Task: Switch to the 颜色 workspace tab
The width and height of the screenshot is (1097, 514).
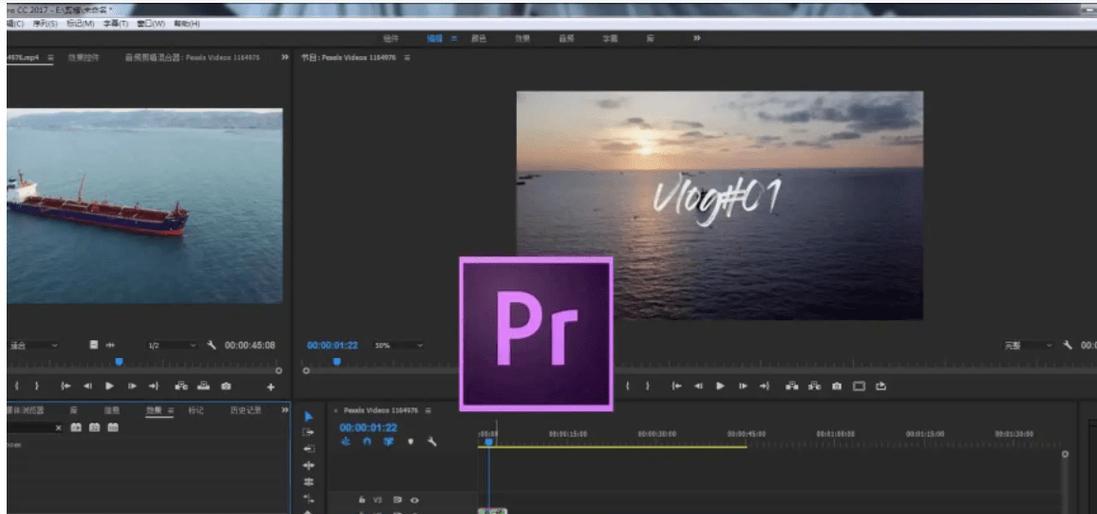Action: click(x=479, y=38)
